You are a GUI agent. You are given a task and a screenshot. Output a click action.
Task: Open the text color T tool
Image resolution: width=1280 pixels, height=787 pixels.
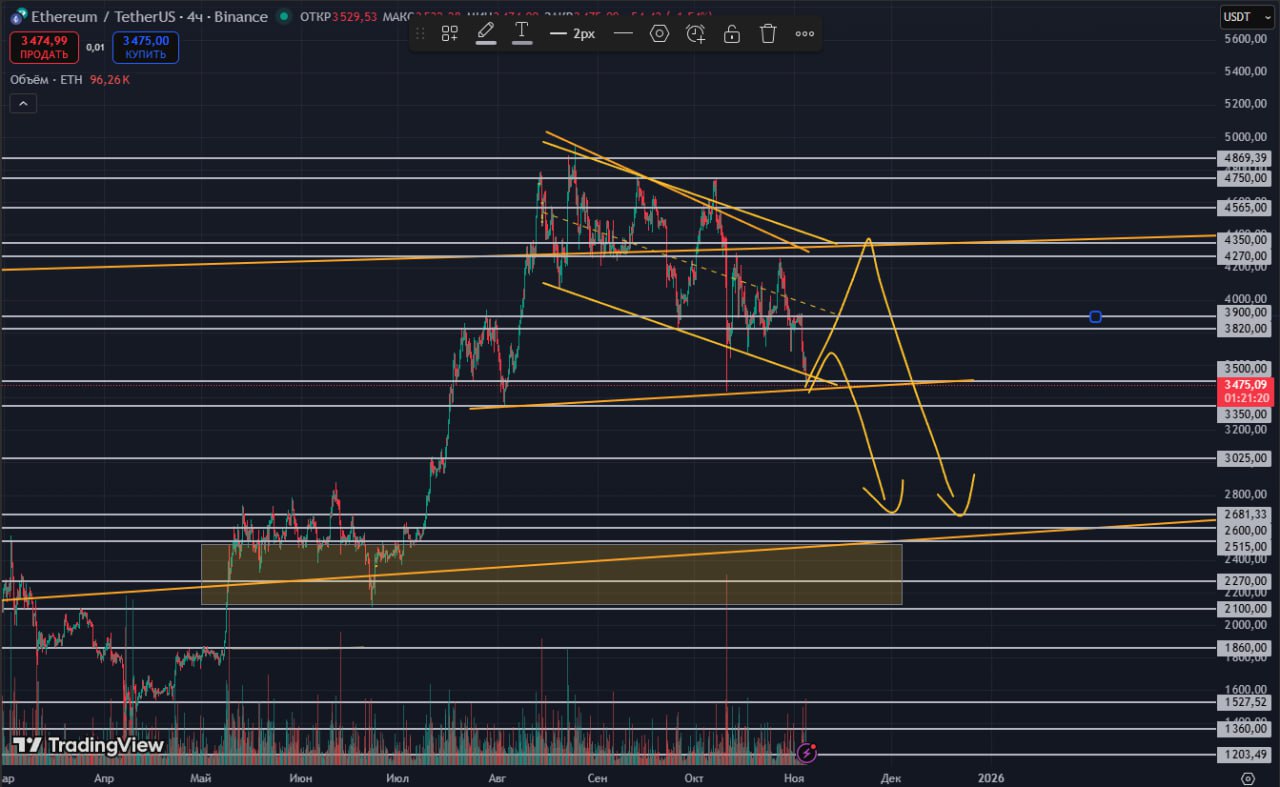[522, 33]
